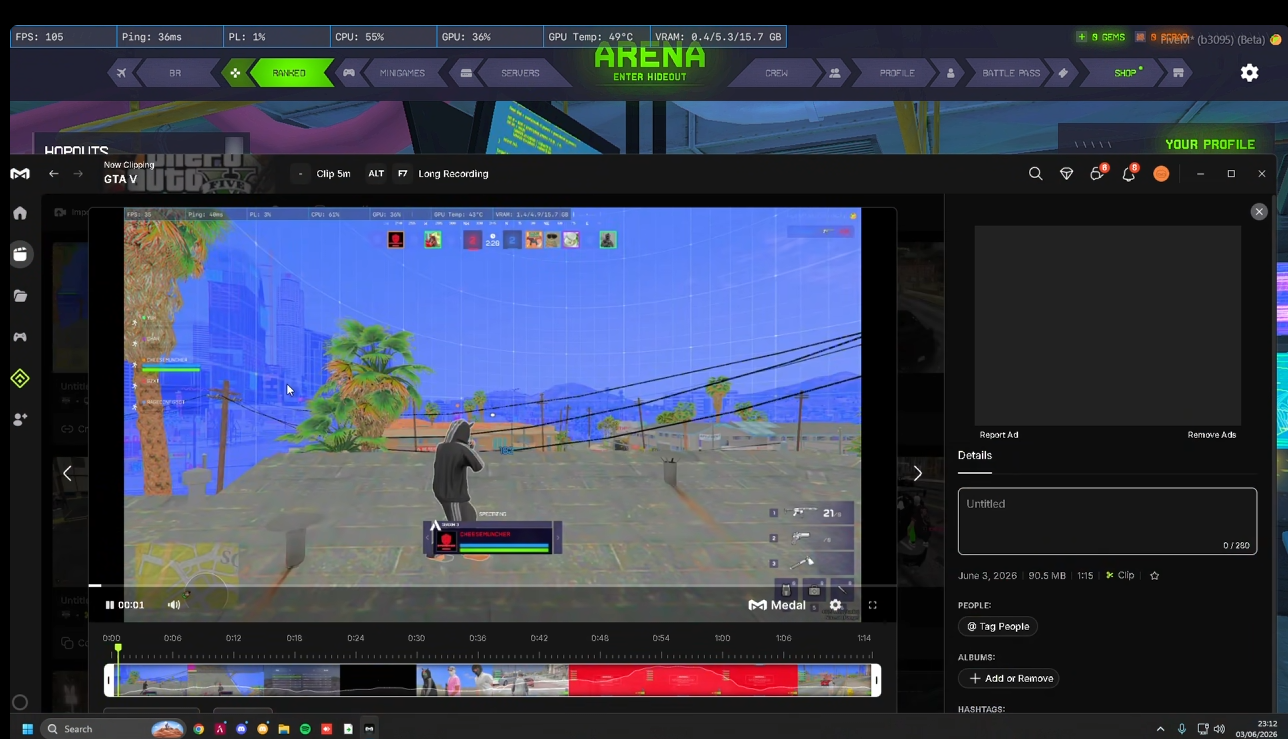The width and height of the screenshot is (1288, 739).
Task: Mute the clip with the speaker icon
Action: (174, 605)
